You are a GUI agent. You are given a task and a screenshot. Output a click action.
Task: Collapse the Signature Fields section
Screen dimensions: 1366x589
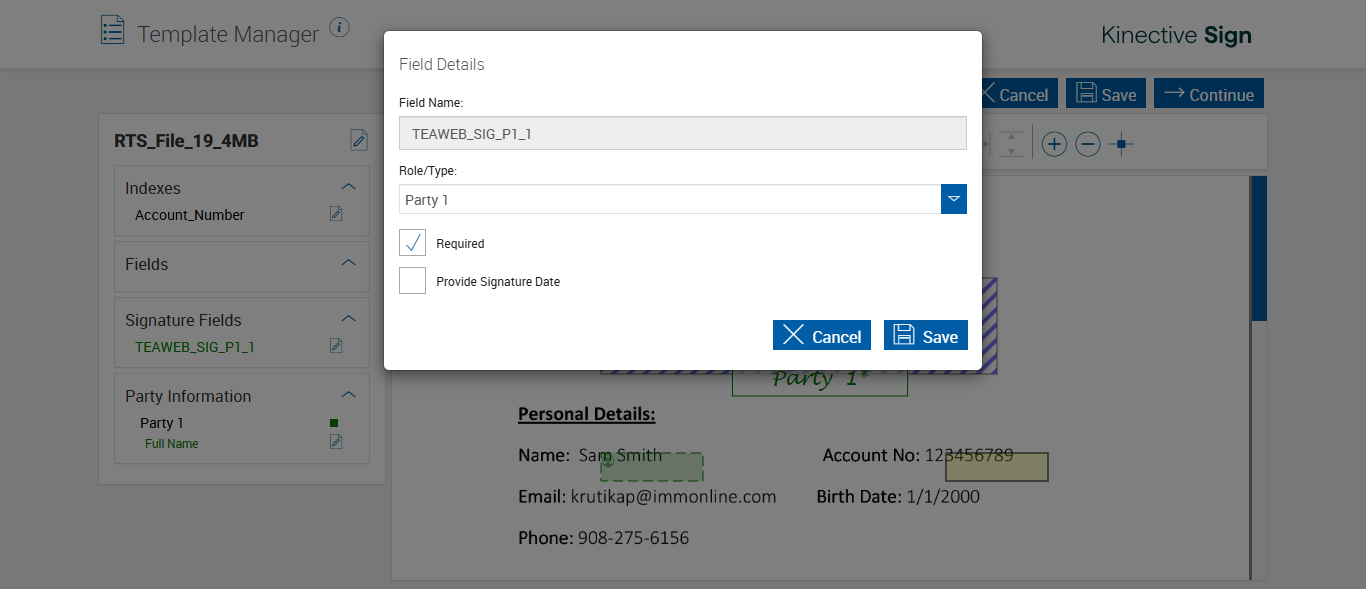tap(348, 319)
